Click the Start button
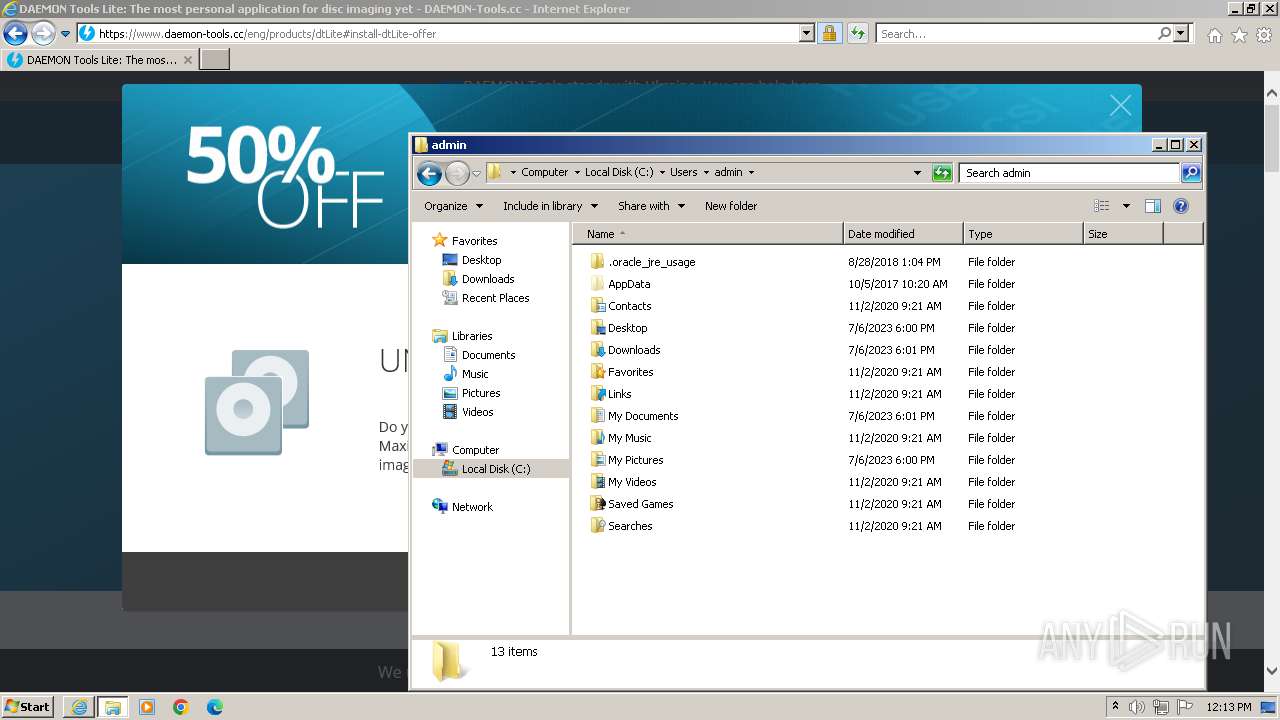This screenshot has width=1280, height=720. click(x=27, y=707)
